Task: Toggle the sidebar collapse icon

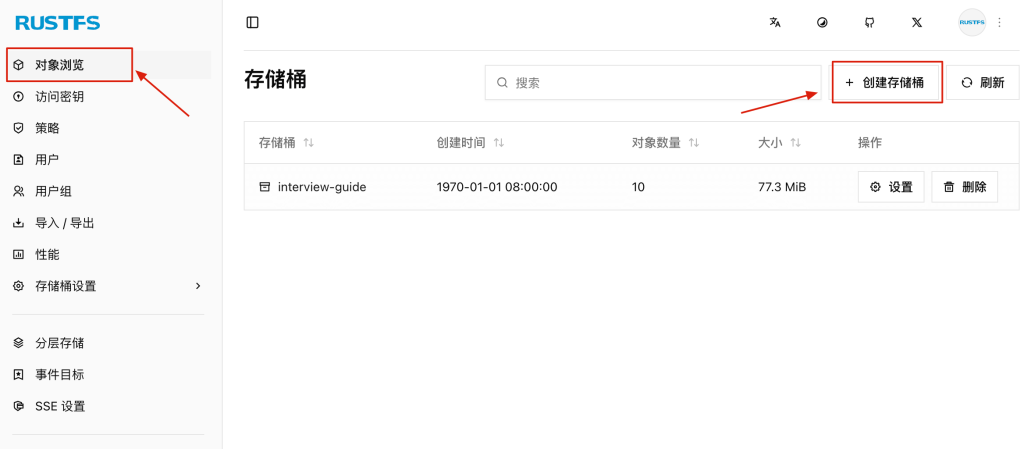Action: pyautogui.click(x=252, y=23)
